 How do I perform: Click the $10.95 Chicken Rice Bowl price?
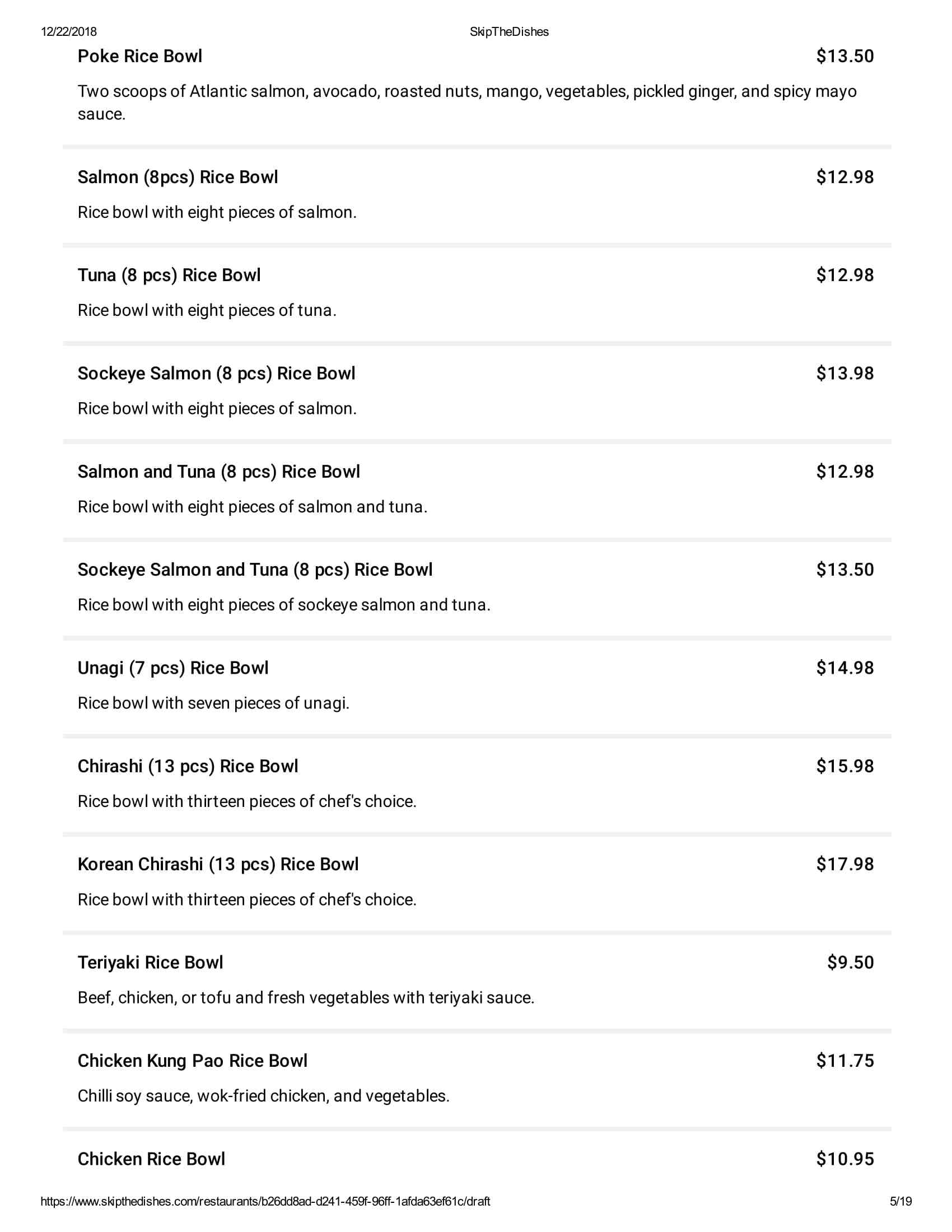845,1159
